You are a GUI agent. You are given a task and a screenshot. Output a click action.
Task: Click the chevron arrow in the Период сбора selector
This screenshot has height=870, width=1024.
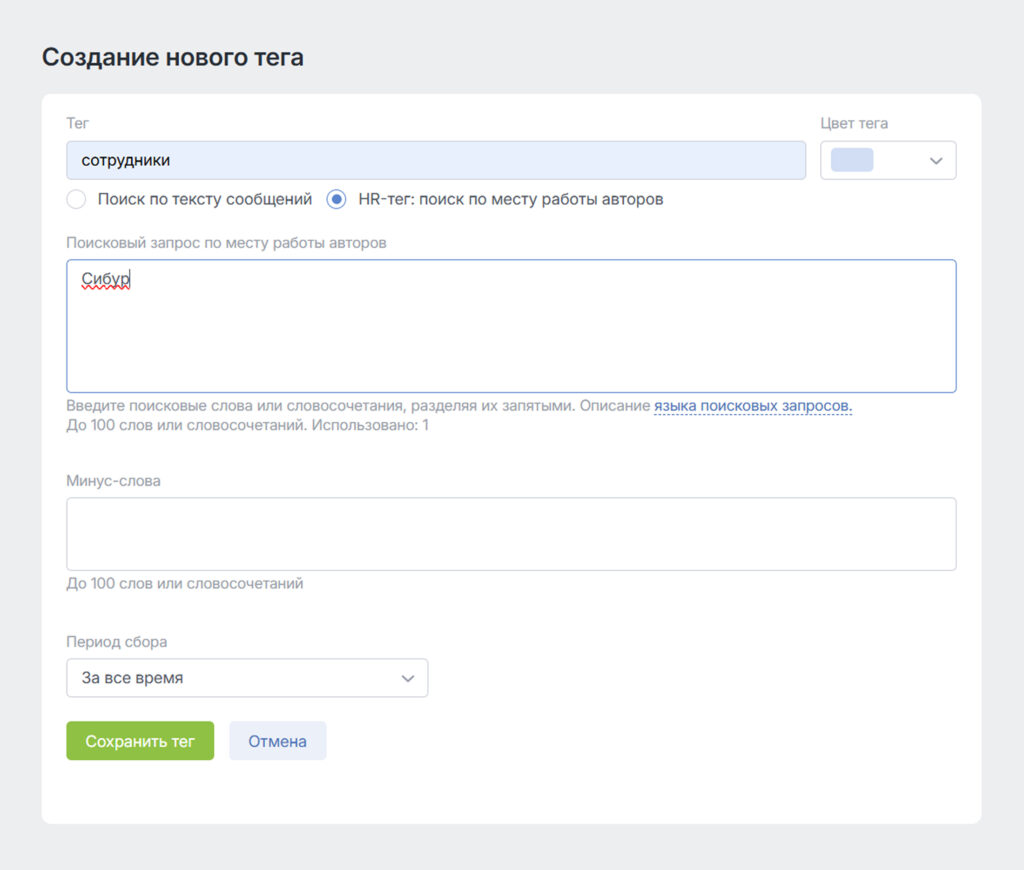pos(408,678)
